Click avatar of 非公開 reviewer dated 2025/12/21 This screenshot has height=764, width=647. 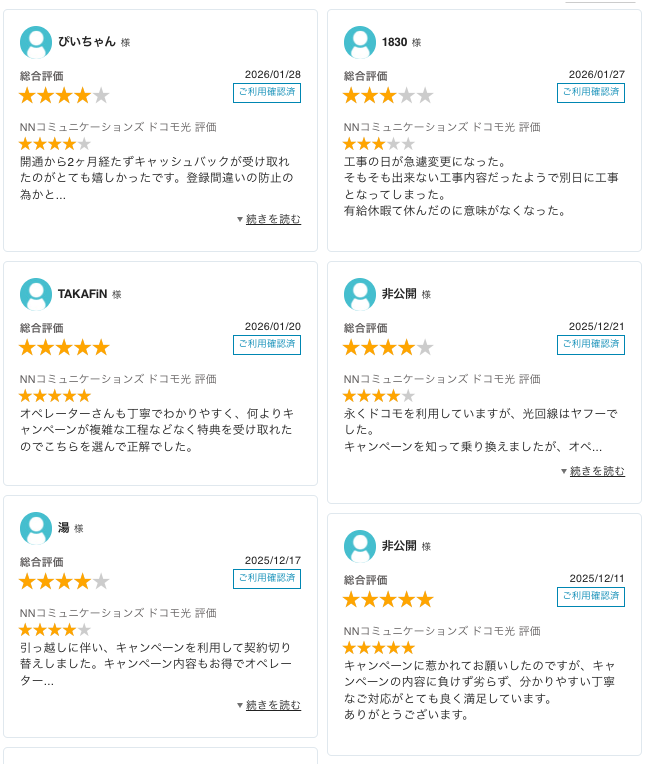click(360, 294)
